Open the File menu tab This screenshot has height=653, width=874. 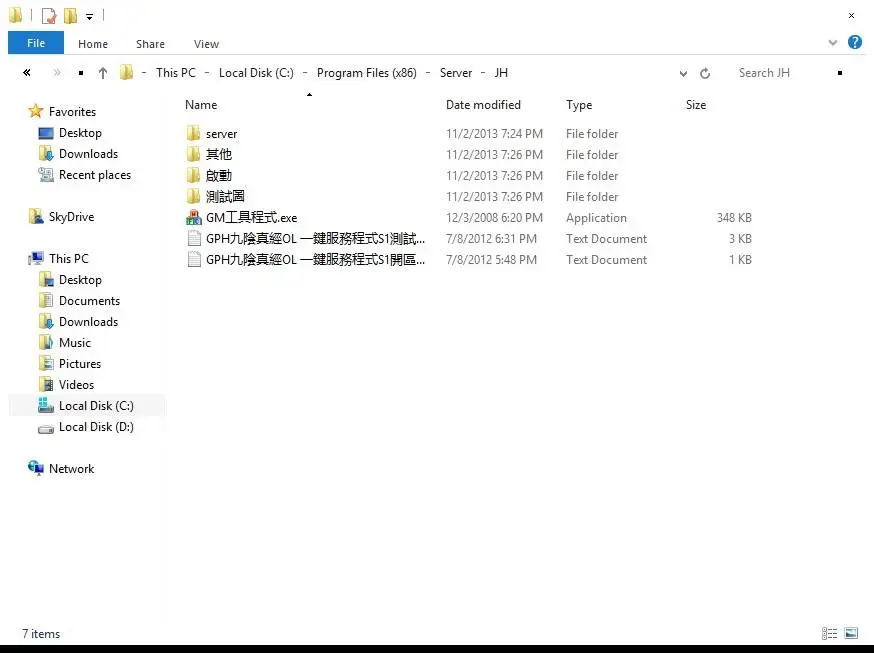(36, 43)
